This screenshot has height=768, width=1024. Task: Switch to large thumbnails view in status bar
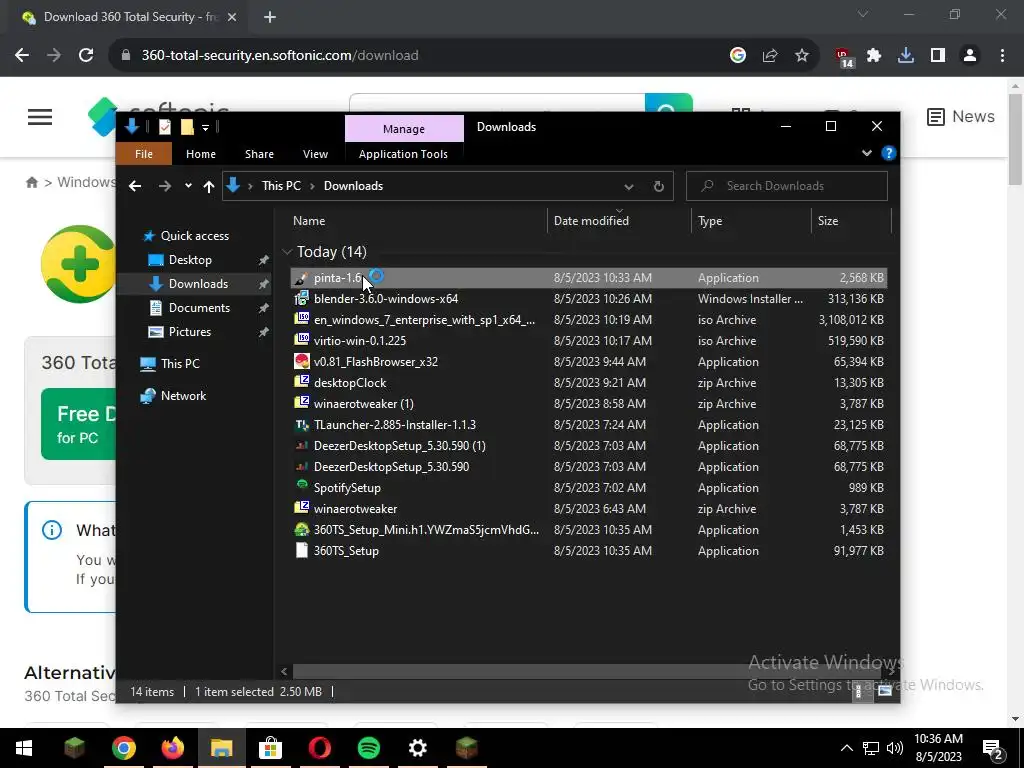pos(885,691)
